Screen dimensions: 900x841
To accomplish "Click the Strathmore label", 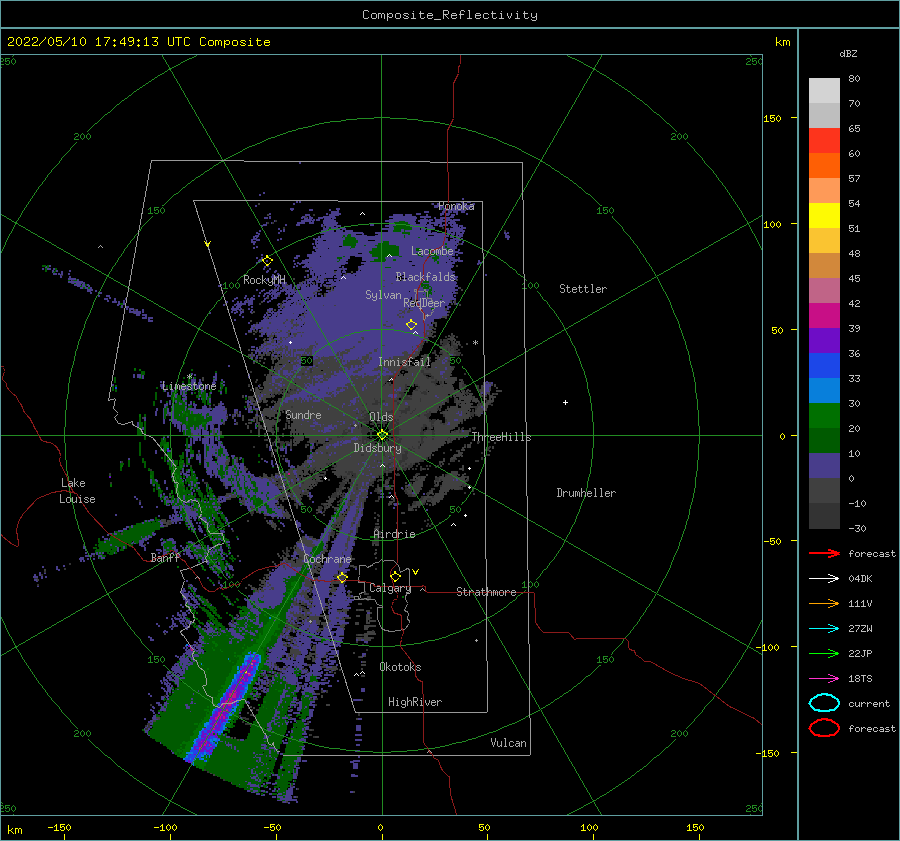I will [486, 592].
